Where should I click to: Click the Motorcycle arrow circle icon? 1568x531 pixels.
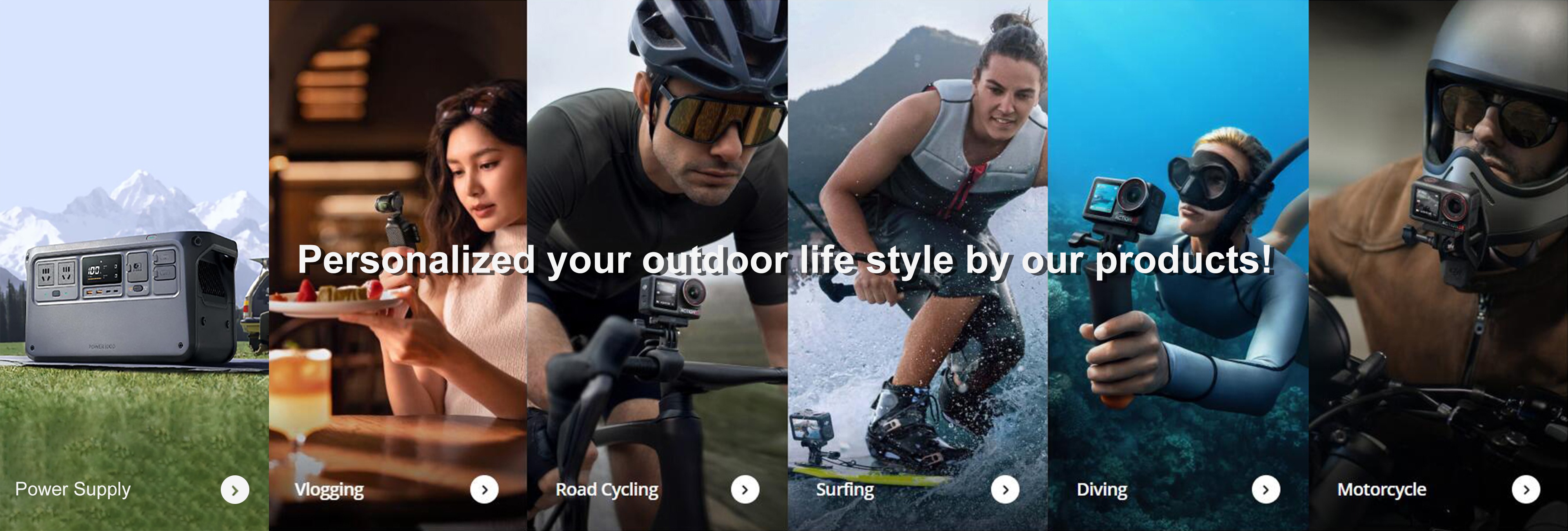(1526, 489)
